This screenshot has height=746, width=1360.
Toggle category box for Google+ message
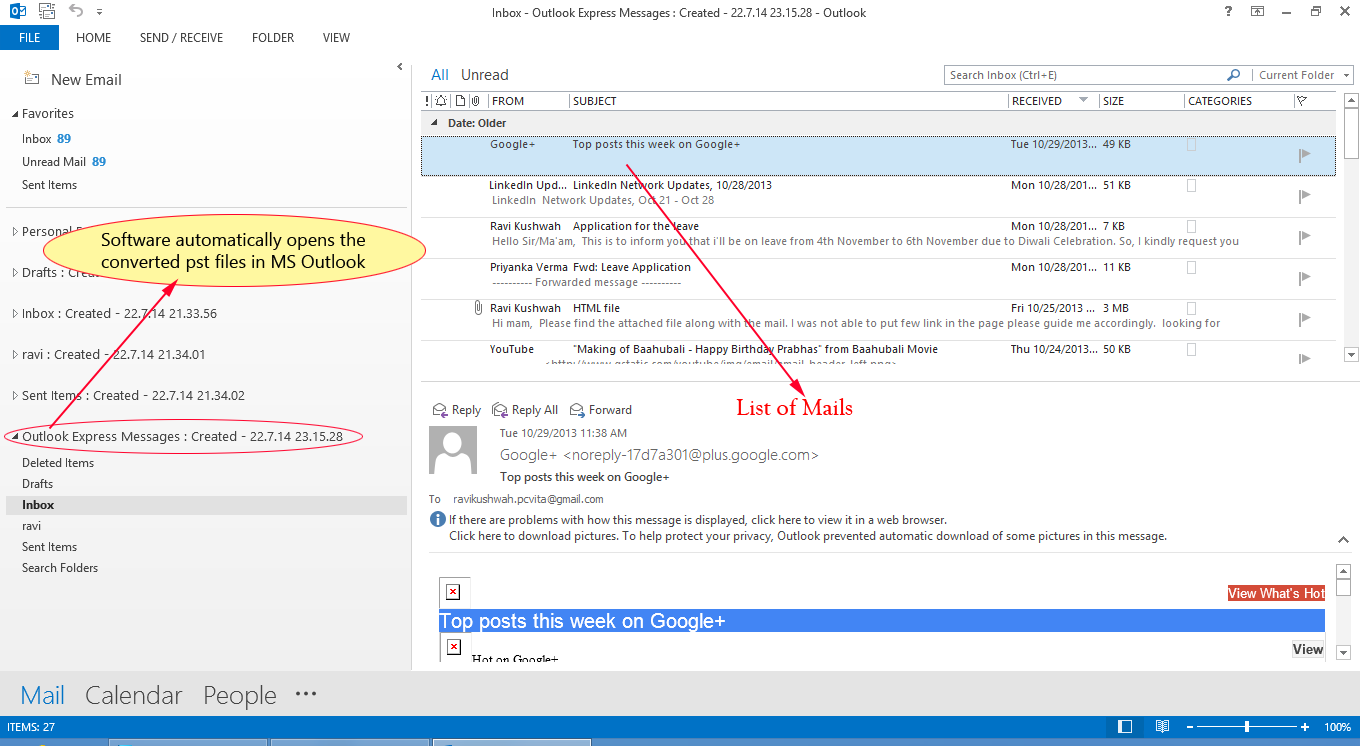click(1191, 144)
